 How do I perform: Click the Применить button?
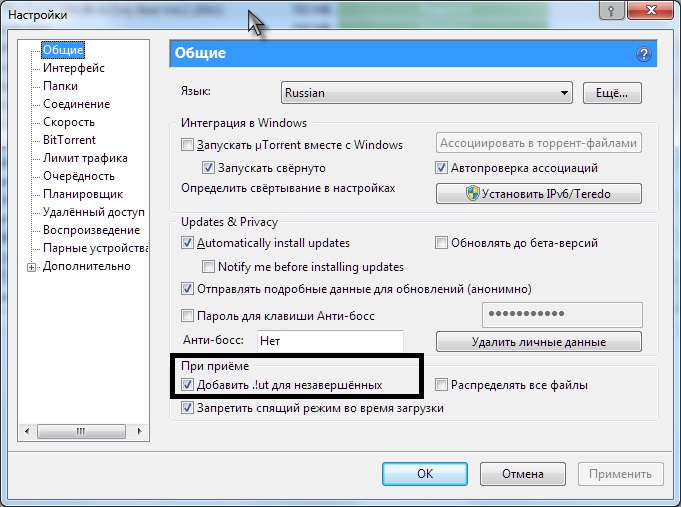[x=620, y=474]
